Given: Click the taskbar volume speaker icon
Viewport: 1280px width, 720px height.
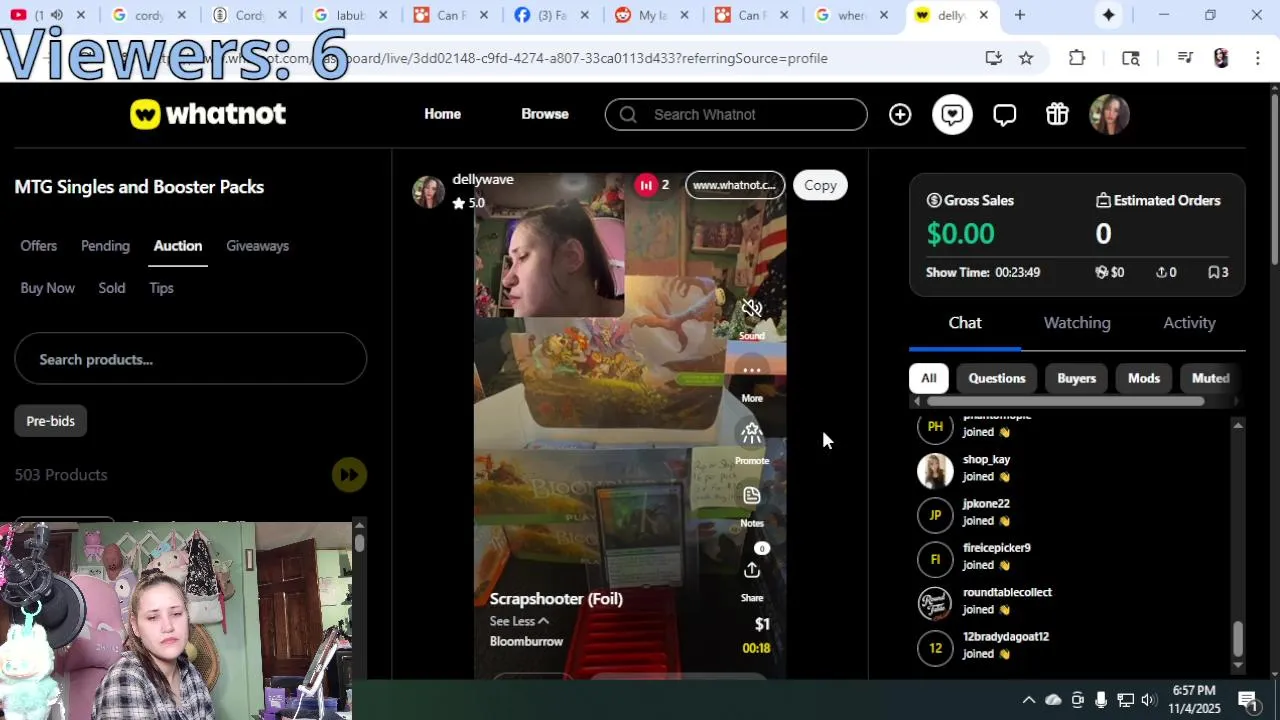Looking at the screenshot, I should (1148, 700).
